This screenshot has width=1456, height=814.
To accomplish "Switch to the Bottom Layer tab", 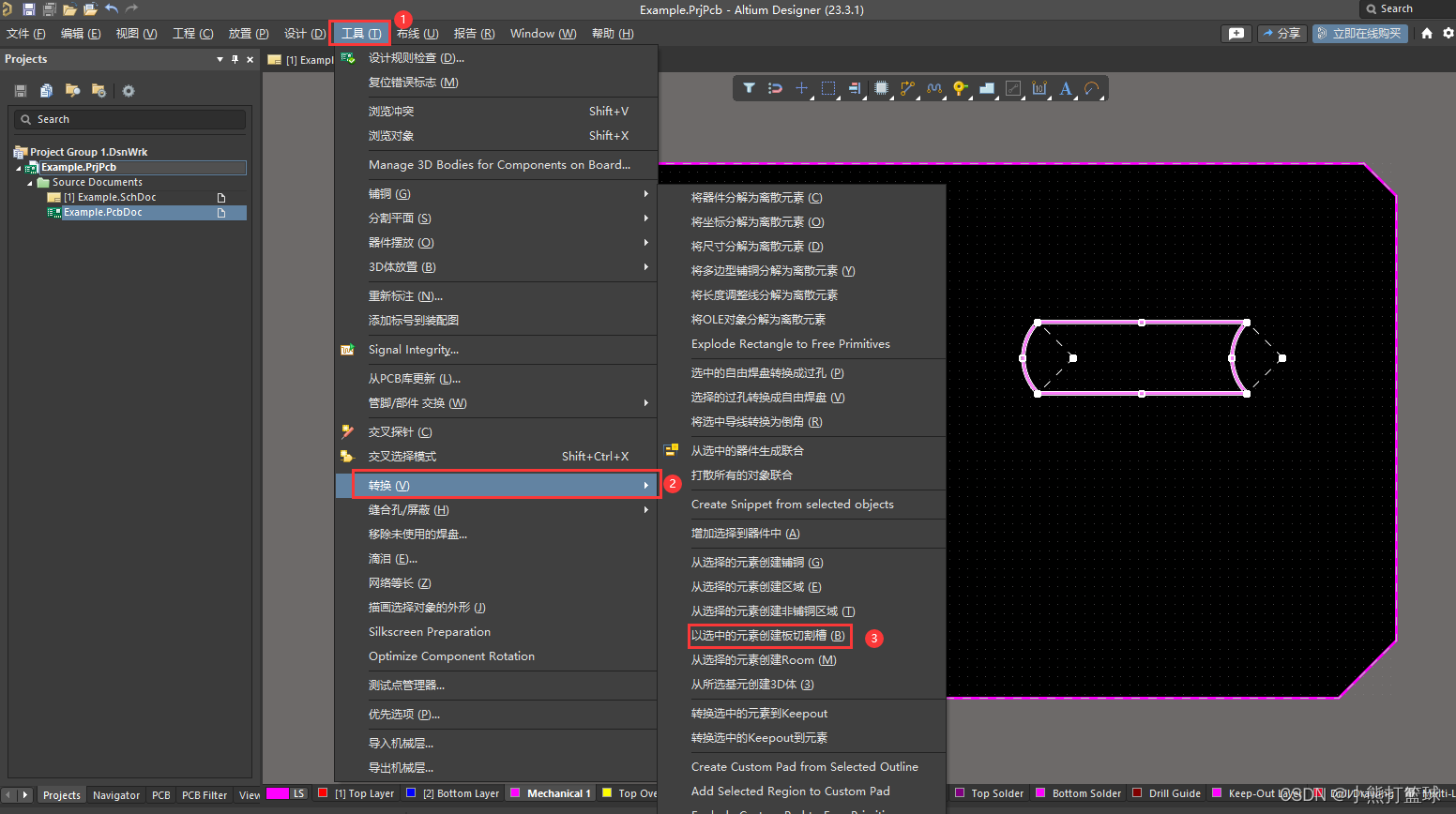I will point(452,792).
